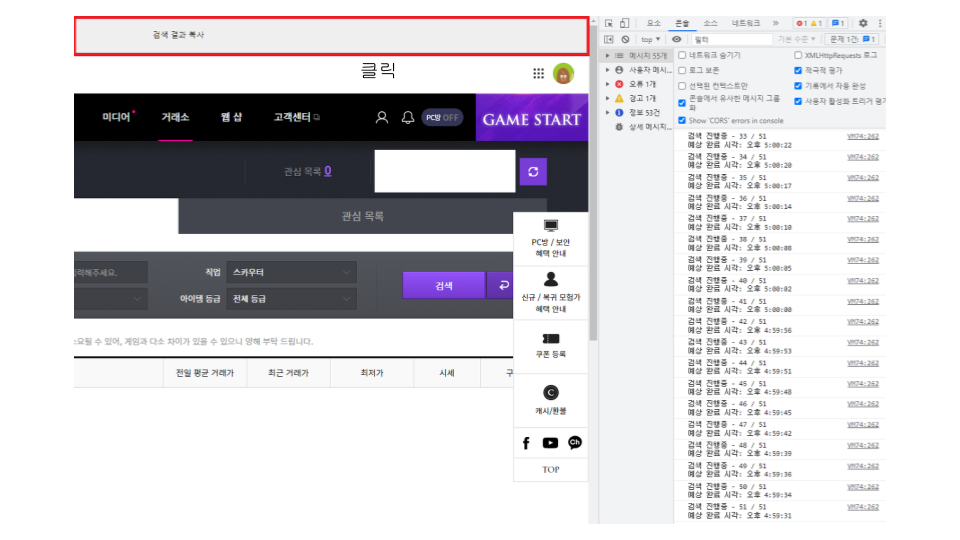Open the 미디어 nav menu
Viewport: 960px width, 540px height.
click(x=116, y=118)
